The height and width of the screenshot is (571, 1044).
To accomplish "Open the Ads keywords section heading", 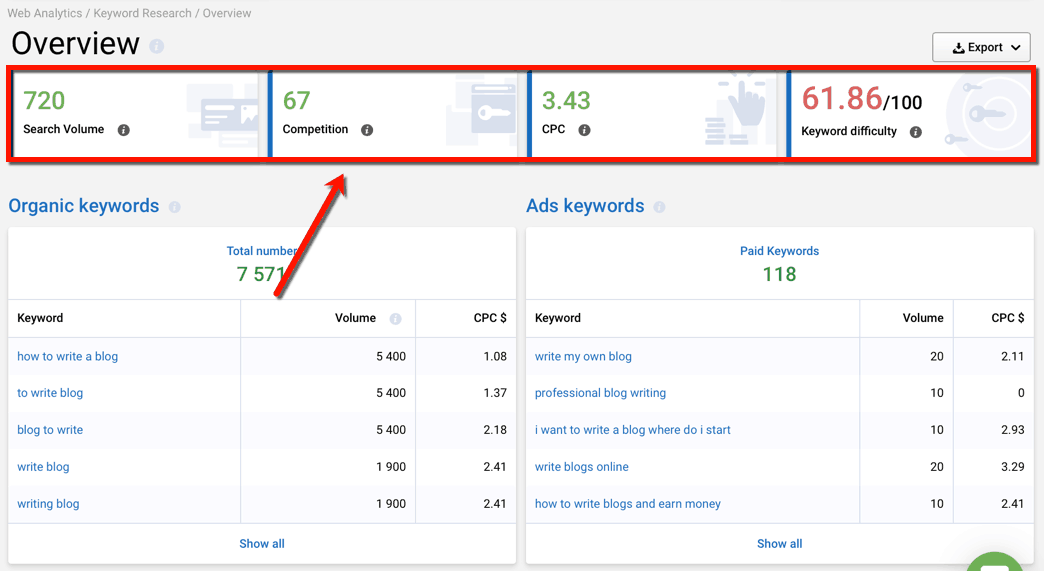I will 585,206.
